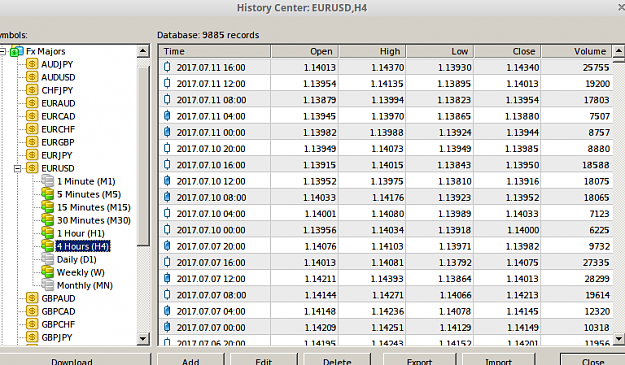
Task: Select the 2017.07.11 12:00 record
Action: point(386,84)
